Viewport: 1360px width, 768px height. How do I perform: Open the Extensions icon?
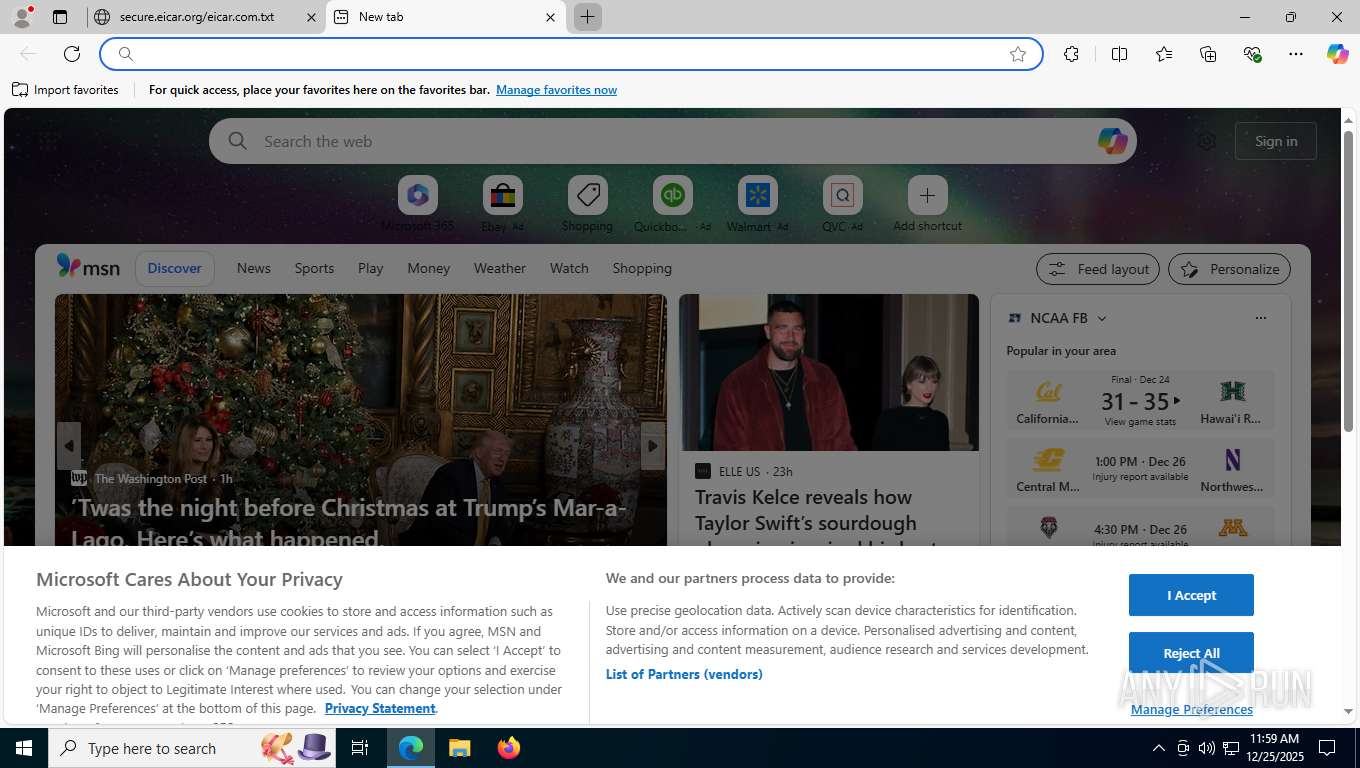click(1071, 54)
